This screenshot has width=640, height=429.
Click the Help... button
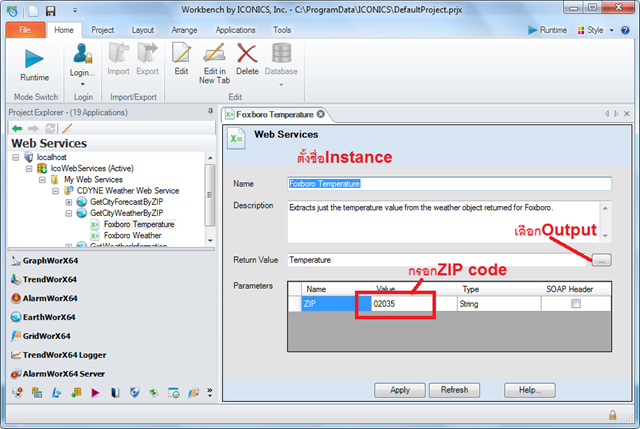[530, 390]
